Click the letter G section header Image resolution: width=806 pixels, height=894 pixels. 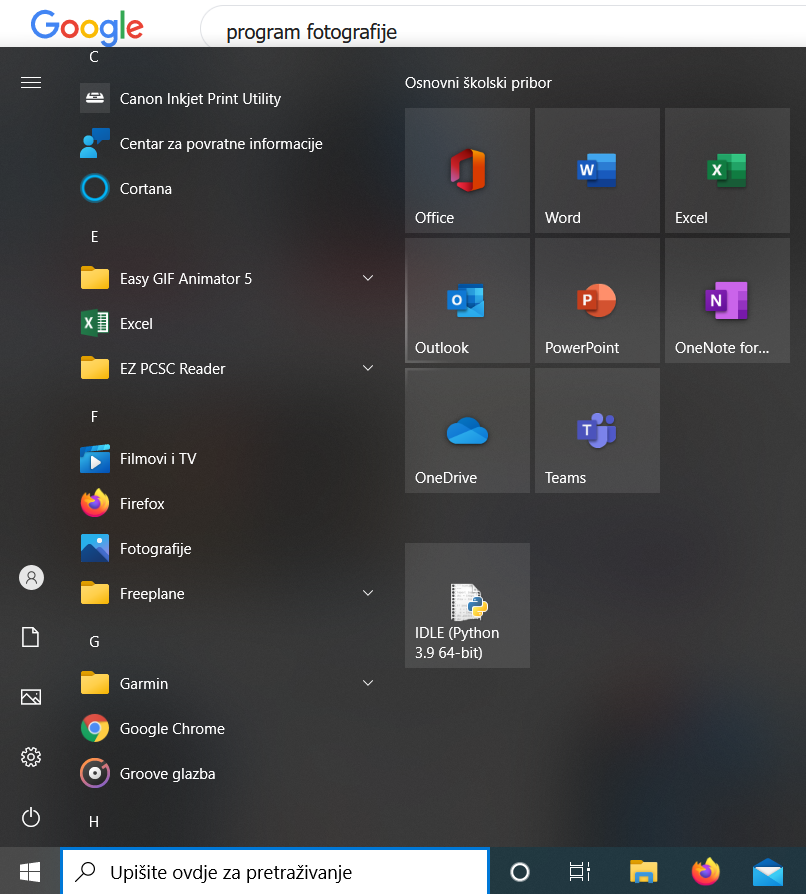[x=95, y=642]
